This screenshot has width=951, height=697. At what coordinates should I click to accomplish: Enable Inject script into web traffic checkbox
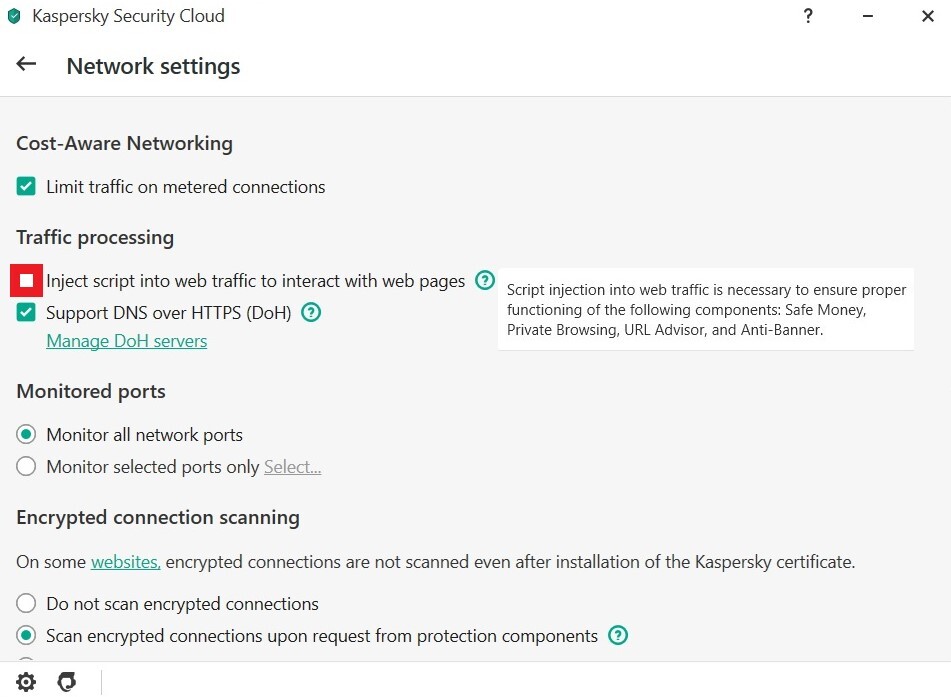point(26,280)
